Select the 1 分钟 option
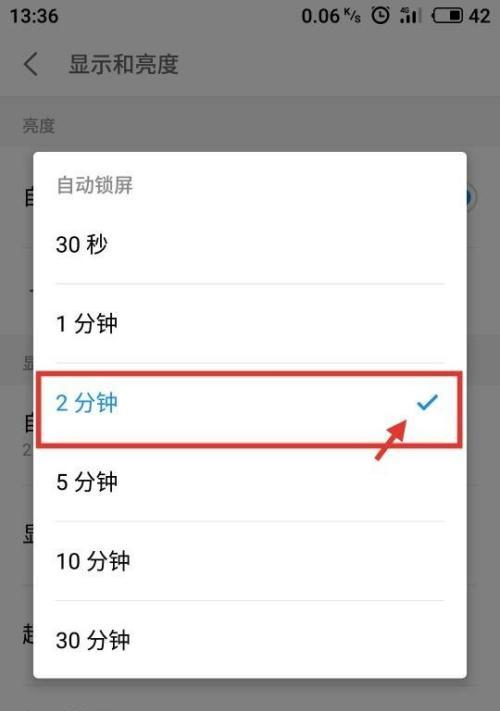The width and height of the screenshot is (500, 711). pos(250,323)
